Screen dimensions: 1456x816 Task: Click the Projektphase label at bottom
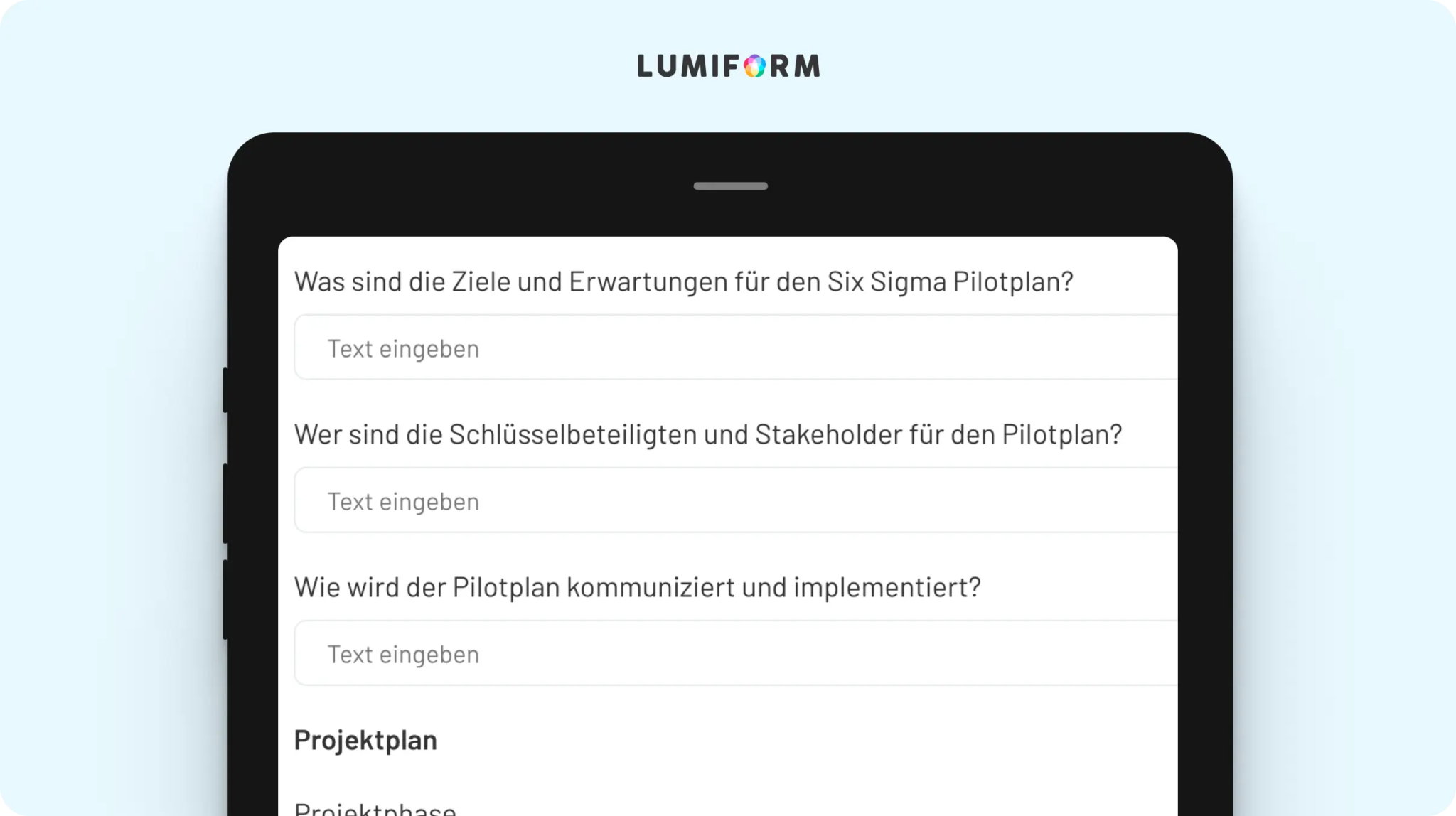tap(375, 809)
